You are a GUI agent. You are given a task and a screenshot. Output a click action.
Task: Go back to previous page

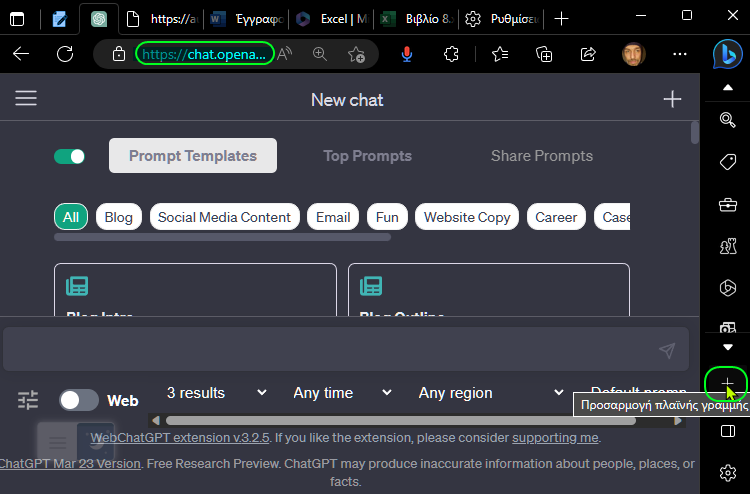click(21, 54)
